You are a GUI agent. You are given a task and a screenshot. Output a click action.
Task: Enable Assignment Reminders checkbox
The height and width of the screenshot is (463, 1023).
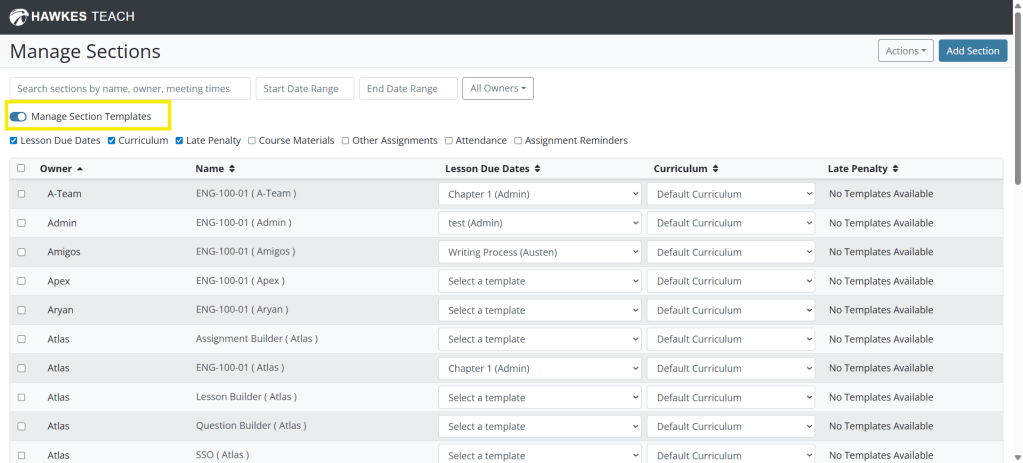point(518,140)
